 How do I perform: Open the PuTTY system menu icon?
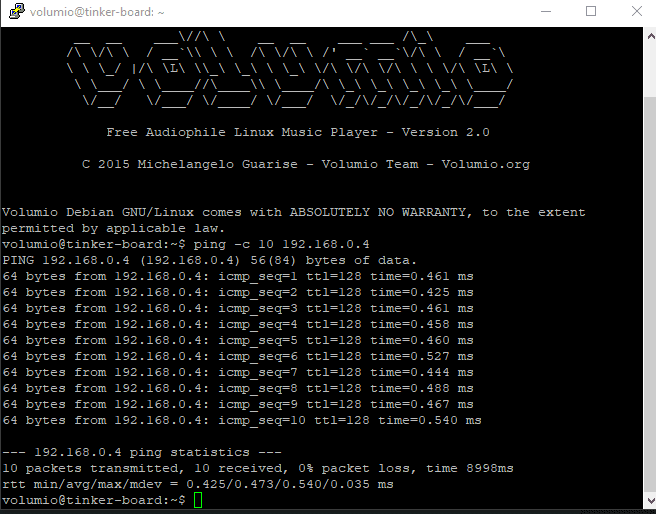17,11
